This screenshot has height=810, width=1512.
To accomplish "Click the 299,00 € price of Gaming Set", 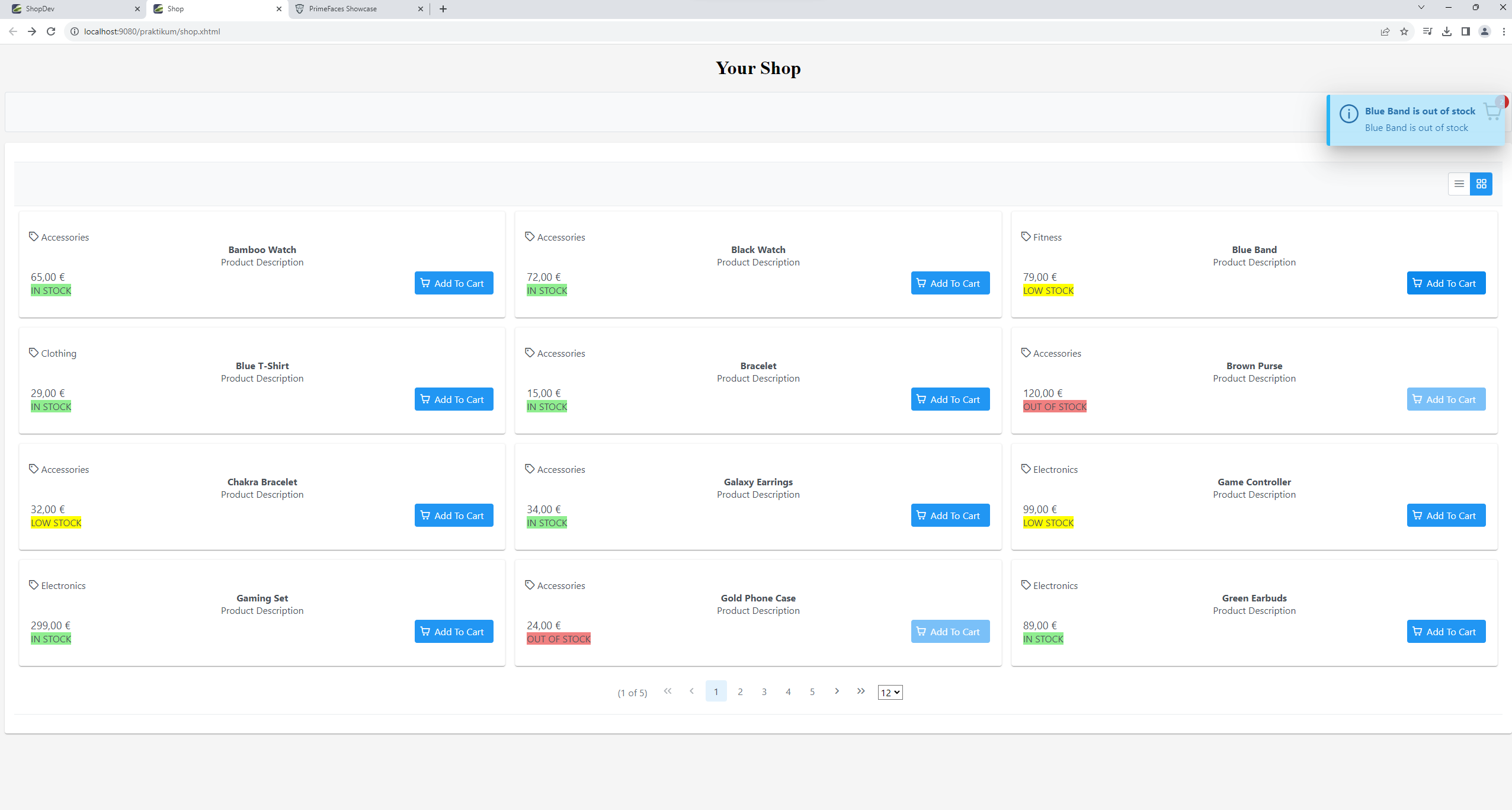I will pos(50,625).
